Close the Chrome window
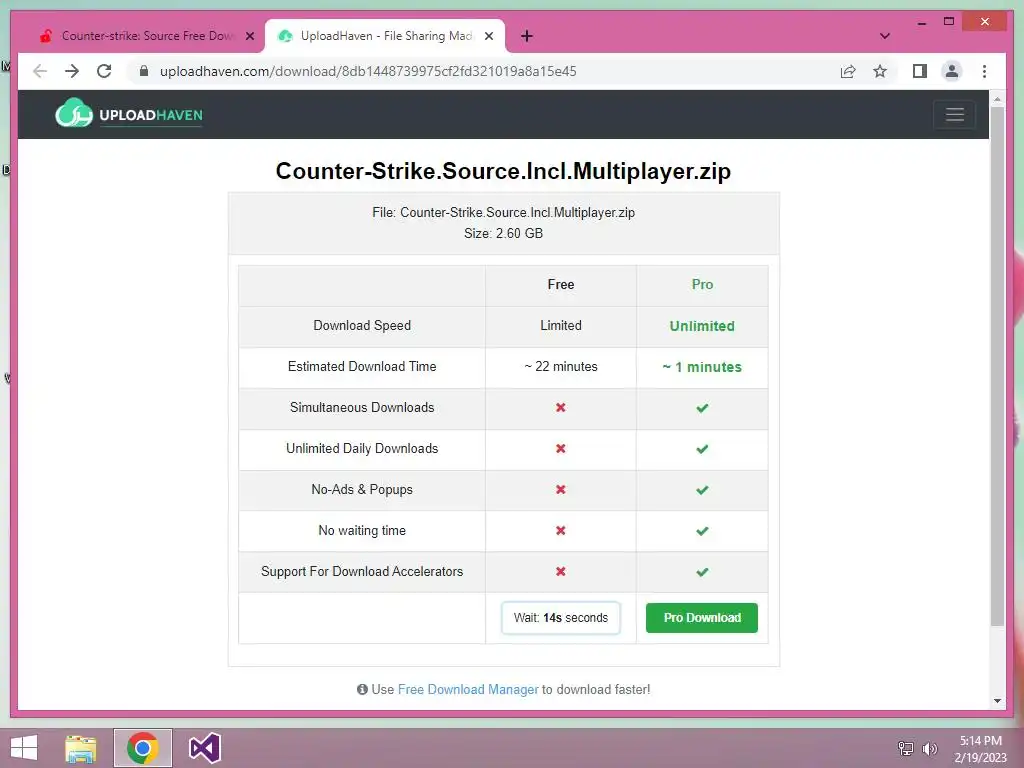1024x768 pixels. tap(985, 22)
